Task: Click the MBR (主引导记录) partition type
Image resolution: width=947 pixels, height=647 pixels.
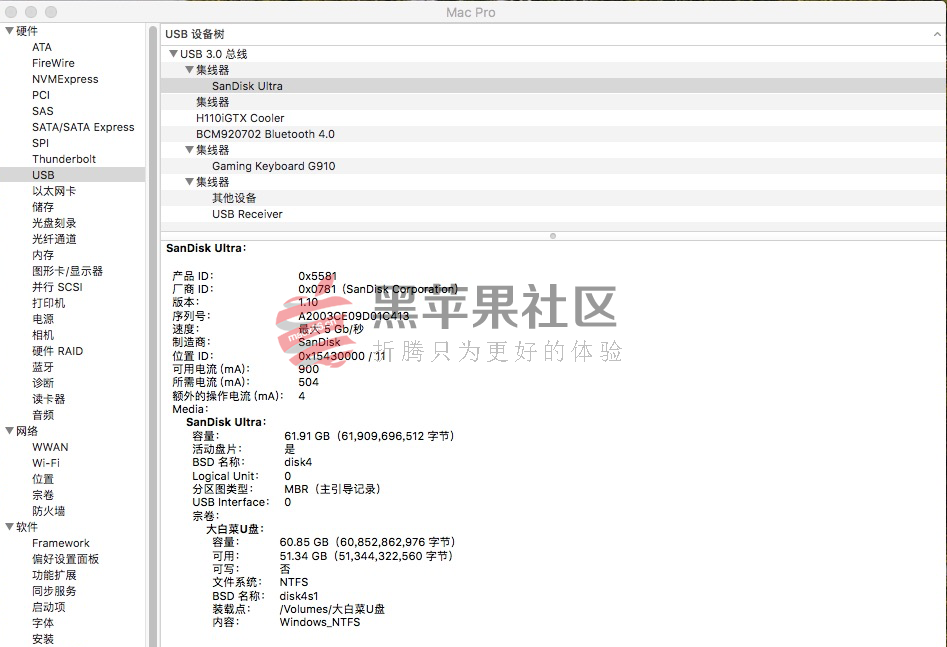Action: (332, 489)
